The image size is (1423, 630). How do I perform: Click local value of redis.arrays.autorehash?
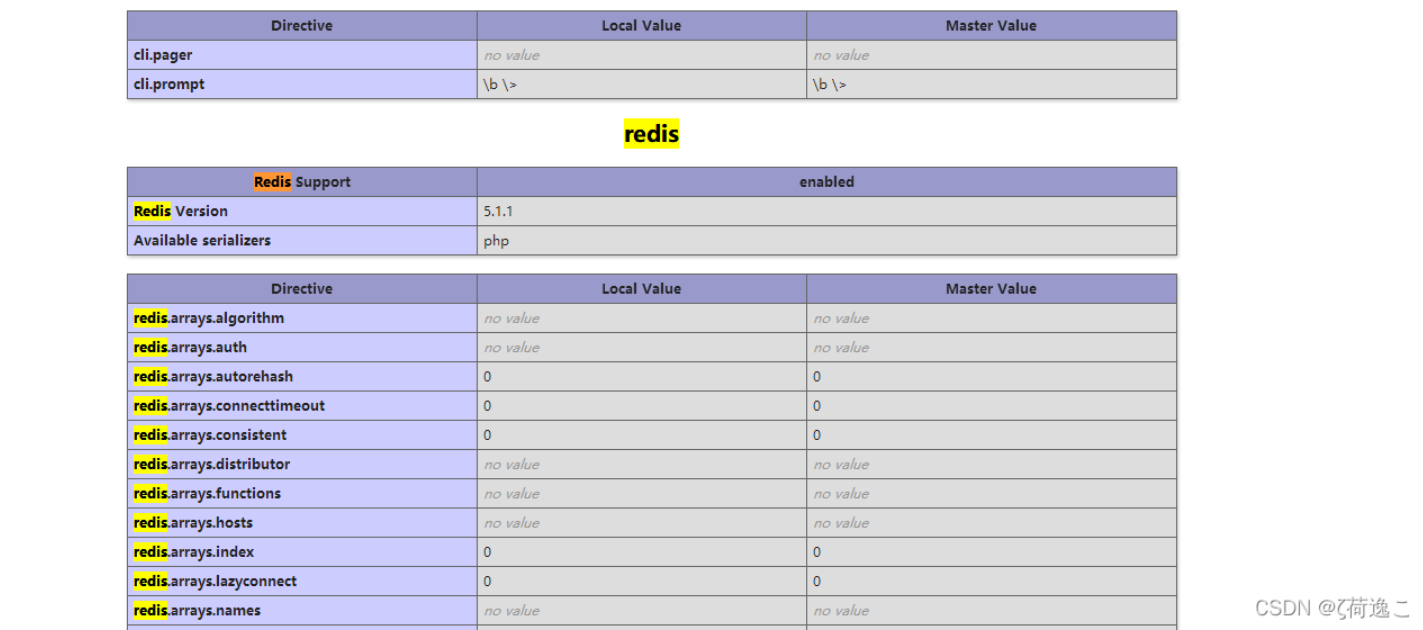(642, 376)
